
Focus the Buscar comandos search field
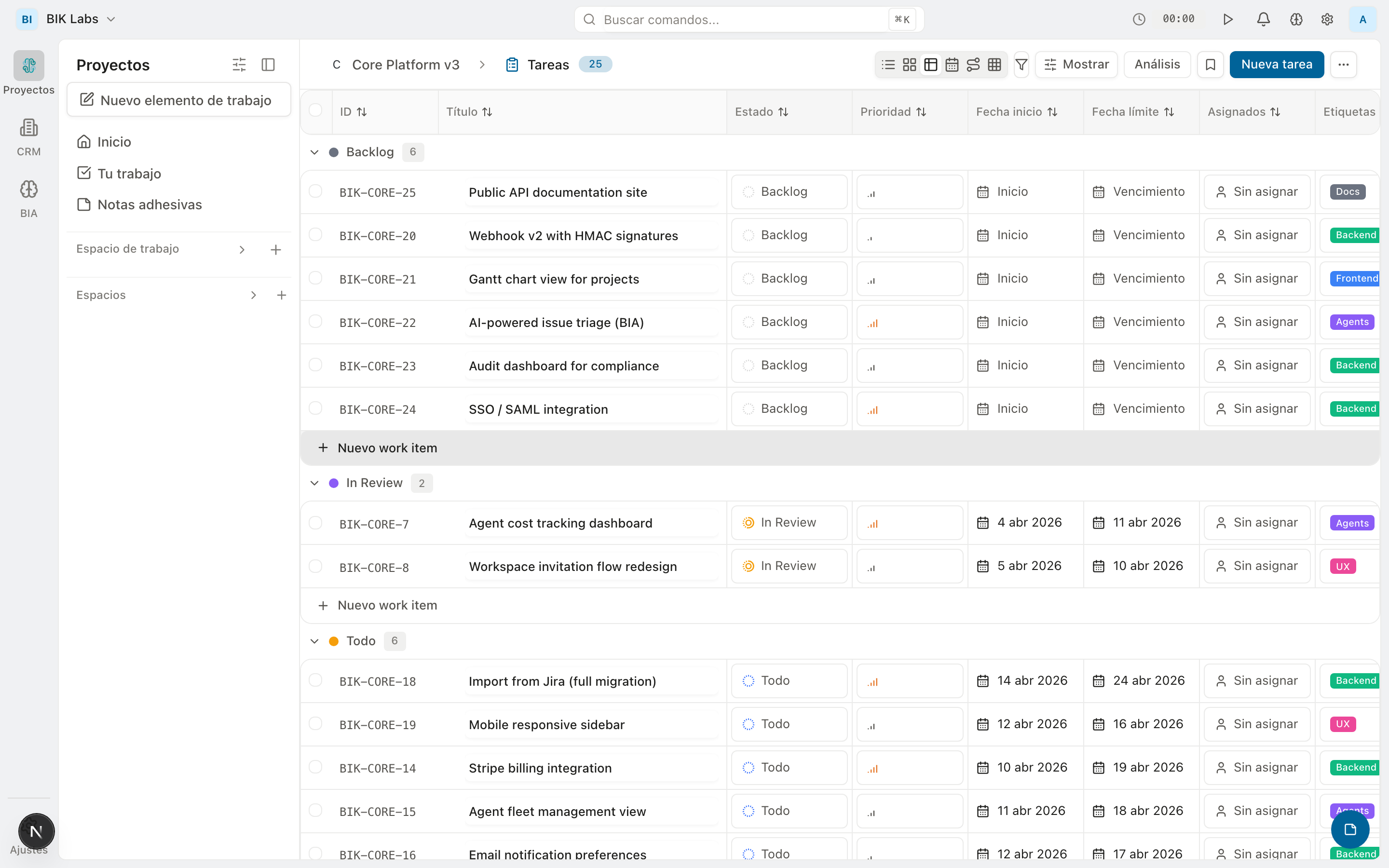(740, 19)
